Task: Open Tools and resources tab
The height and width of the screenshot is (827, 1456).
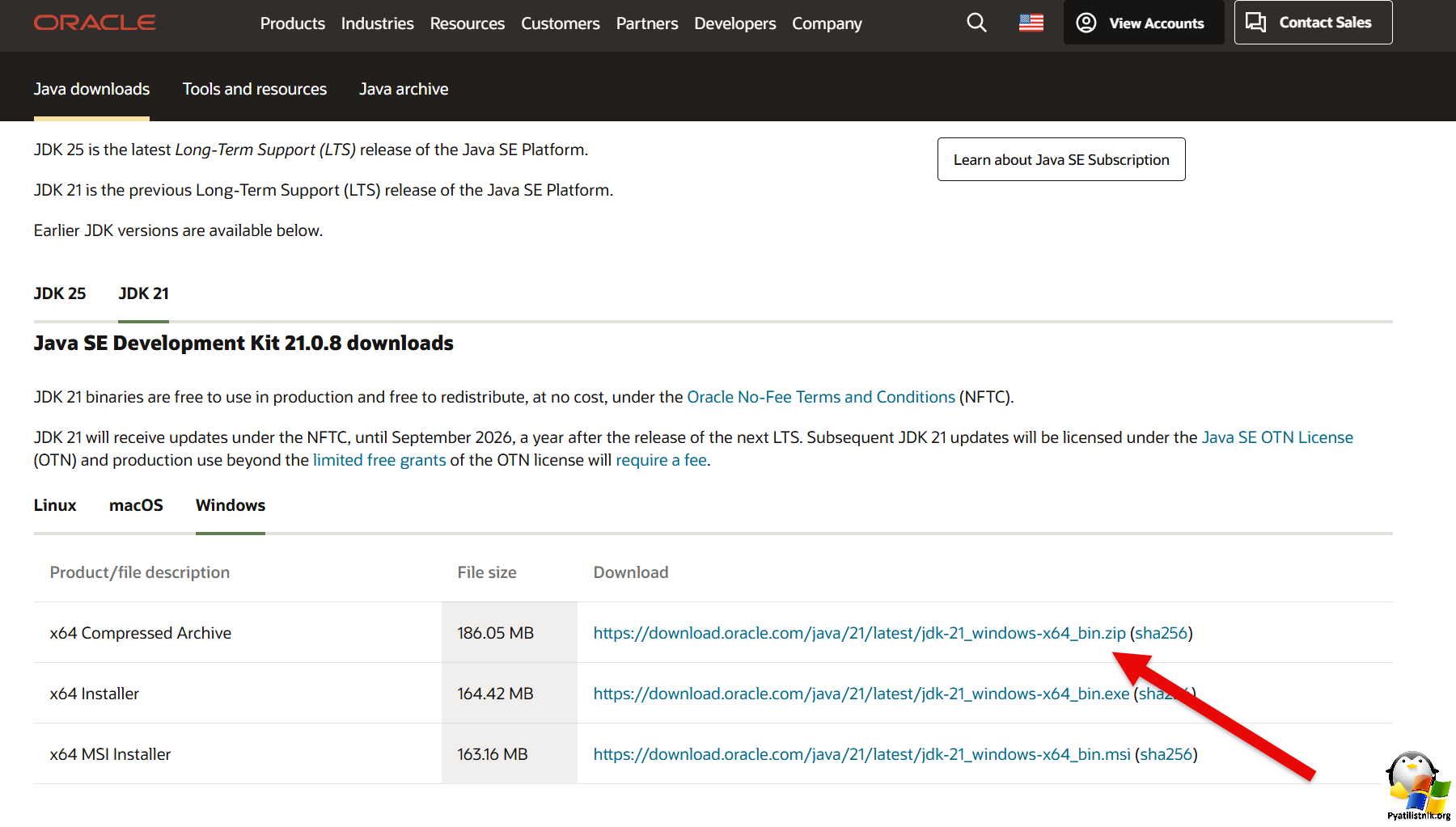Action: click(254, 89)
